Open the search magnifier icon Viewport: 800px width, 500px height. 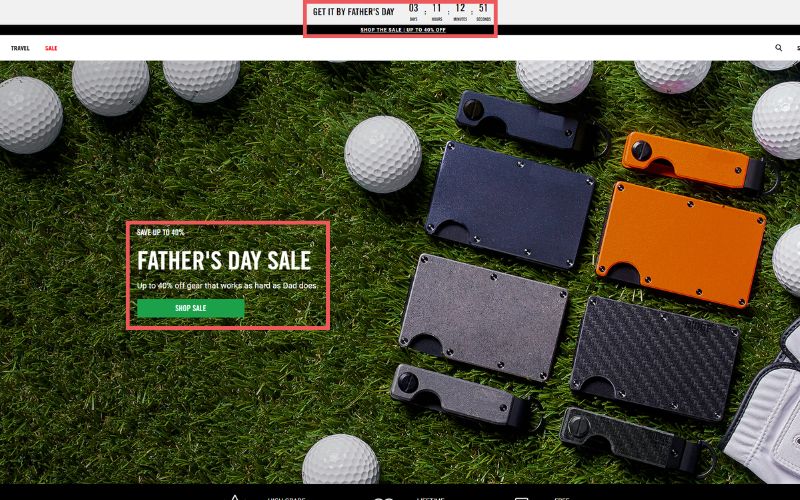(779, 47)
